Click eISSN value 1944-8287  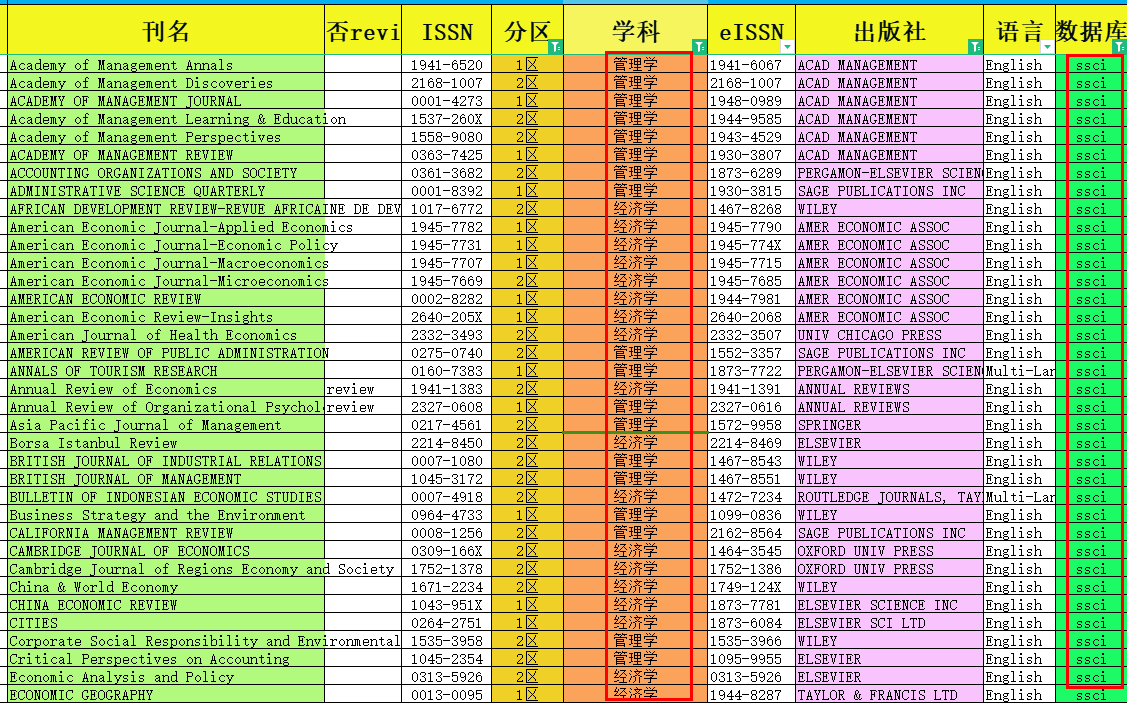point(745,694)
